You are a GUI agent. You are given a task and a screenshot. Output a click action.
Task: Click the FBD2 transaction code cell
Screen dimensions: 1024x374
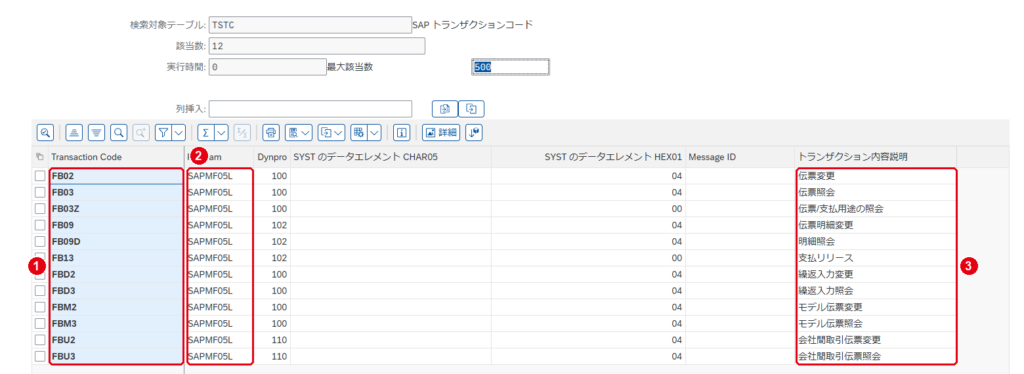(x=116, y=274)
